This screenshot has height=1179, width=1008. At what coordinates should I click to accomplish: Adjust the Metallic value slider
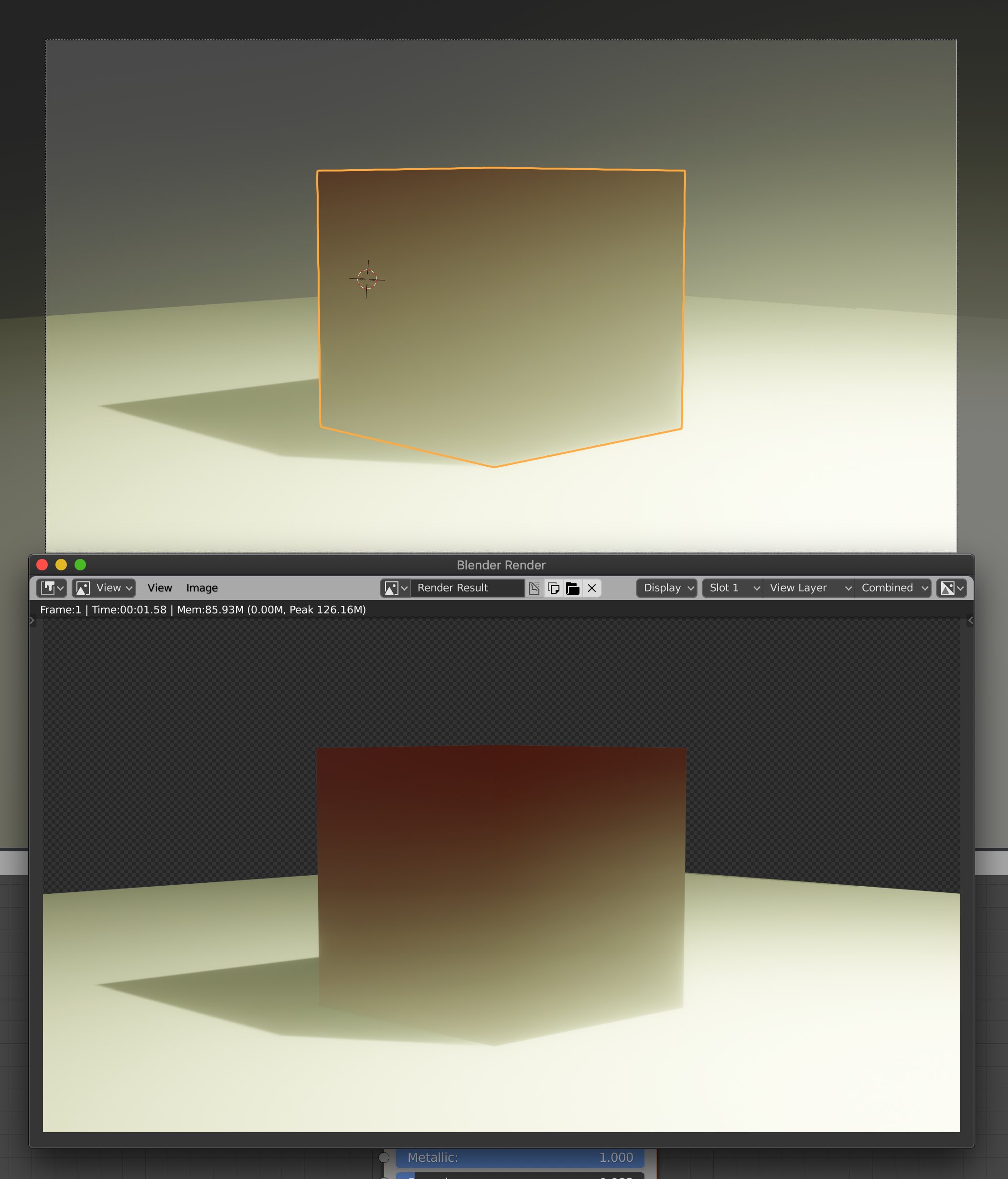click(x=520, y=1158)
